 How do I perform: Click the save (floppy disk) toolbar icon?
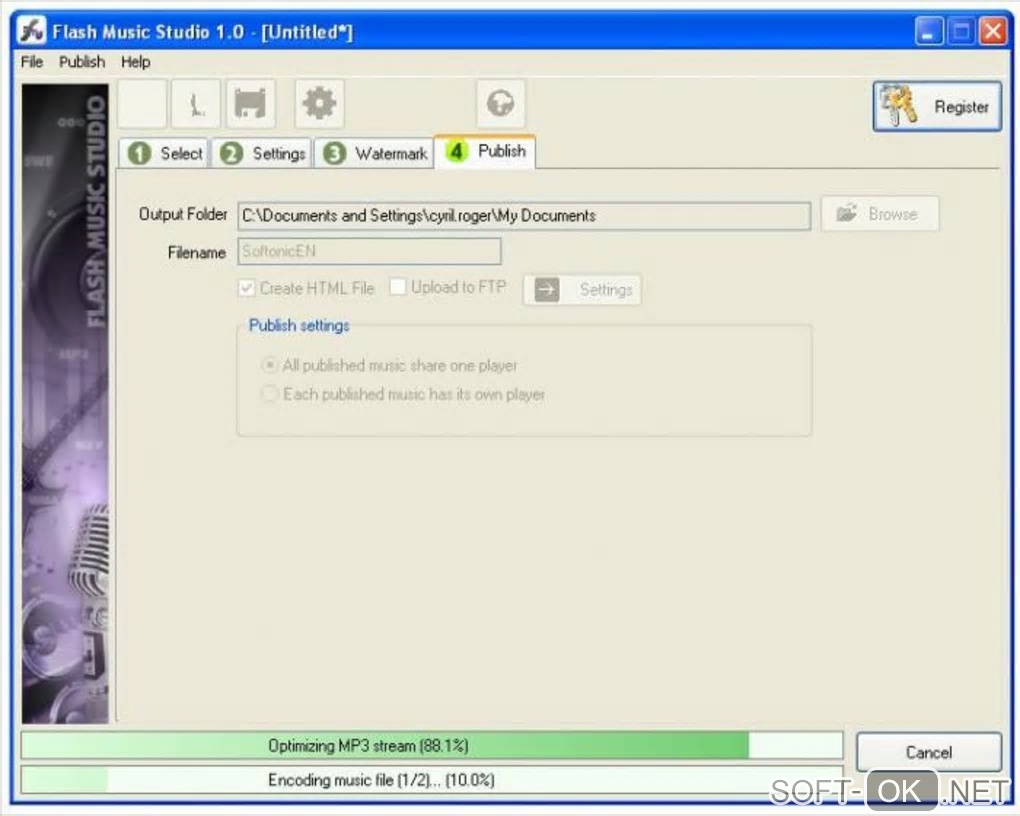tap(250, 104)
